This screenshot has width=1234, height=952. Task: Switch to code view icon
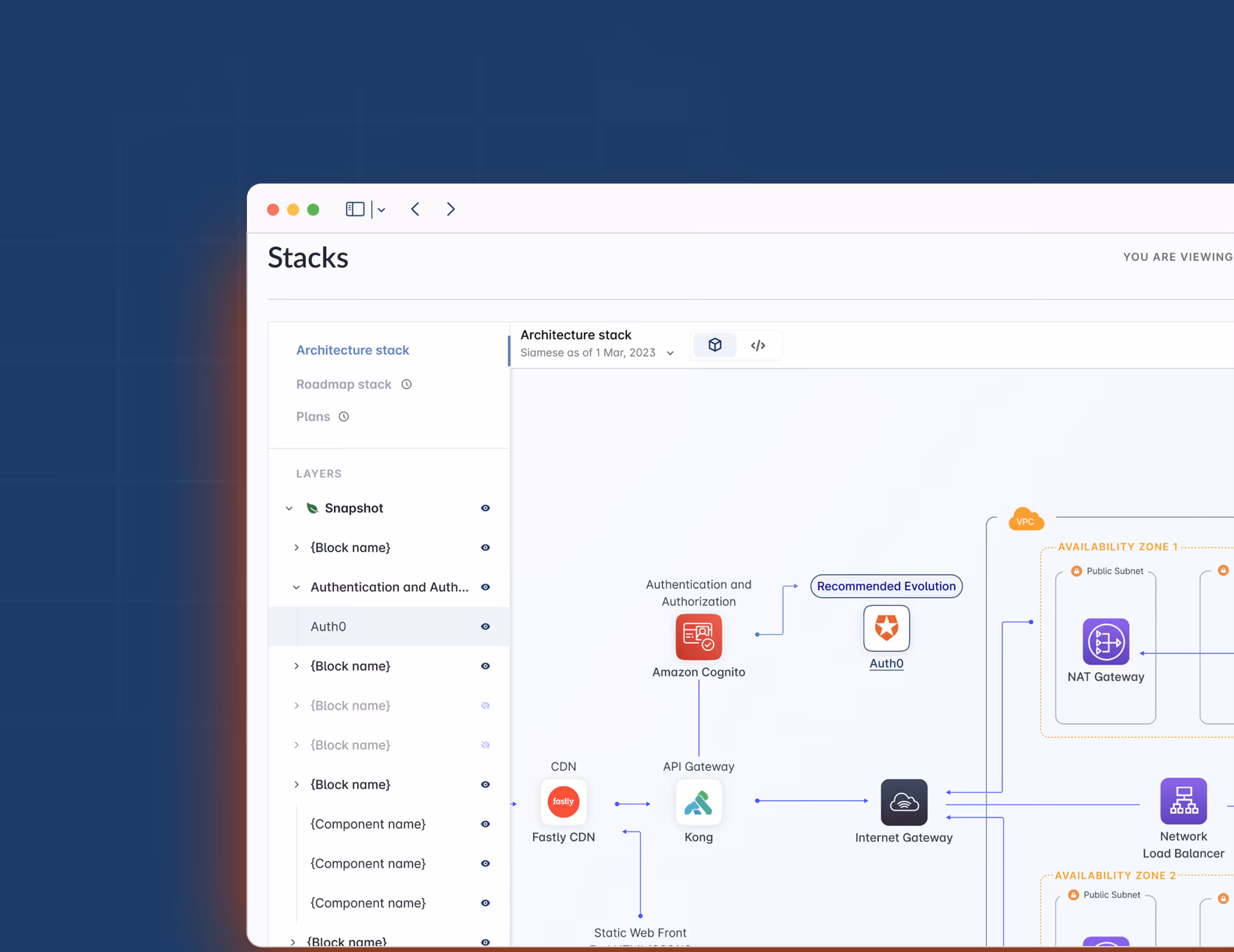(x=758, y=345)
